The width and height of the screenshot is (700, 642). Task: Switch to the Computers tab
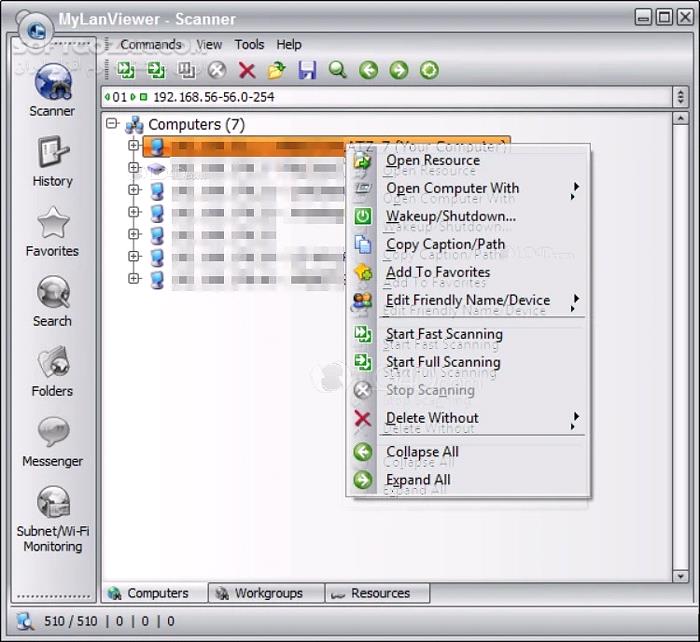(x=154, y=593)
